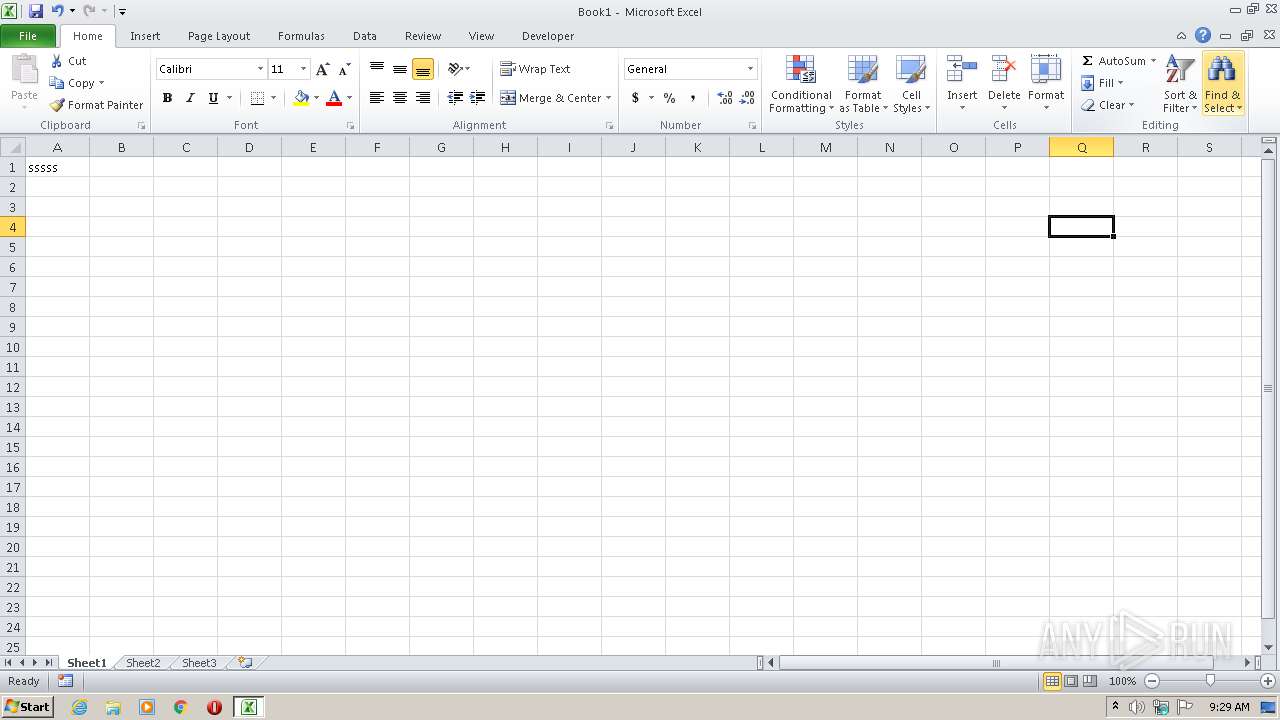Click the Windows Start button

27,707
